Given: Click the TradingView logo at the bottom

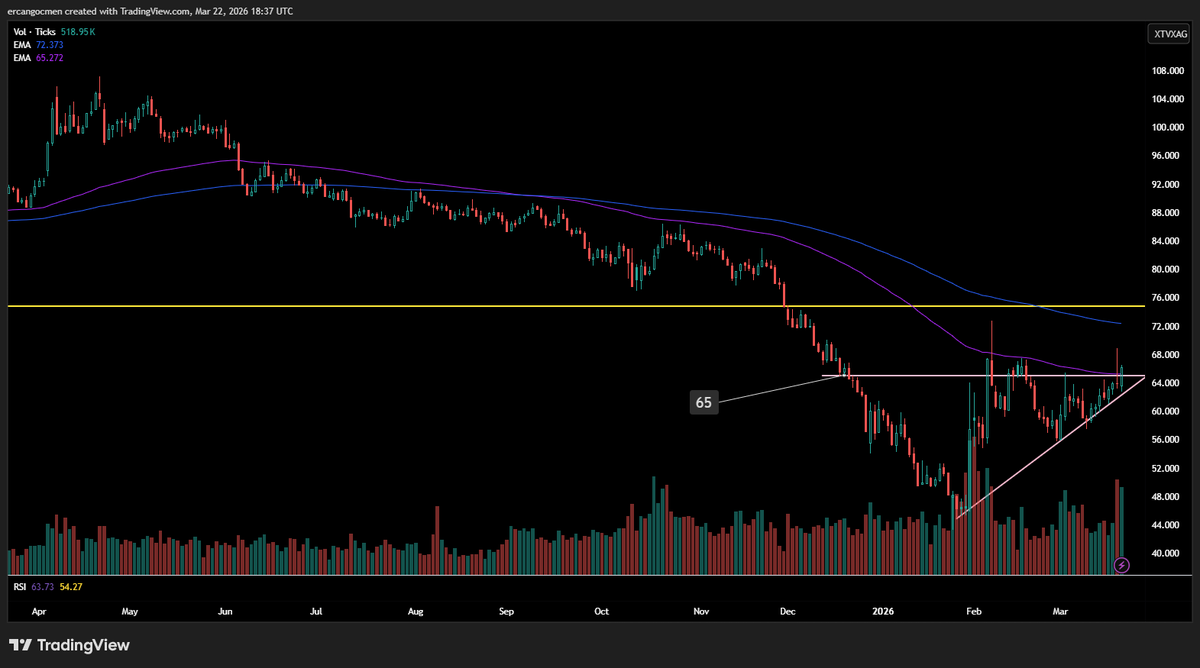Looking at the screenshot, I should [x=70, y=645].
